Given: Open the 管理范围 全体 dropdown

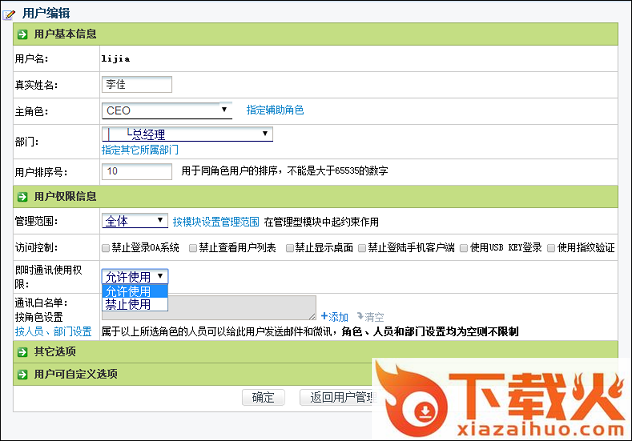Looking at the screenshot, I should point(135,221).
